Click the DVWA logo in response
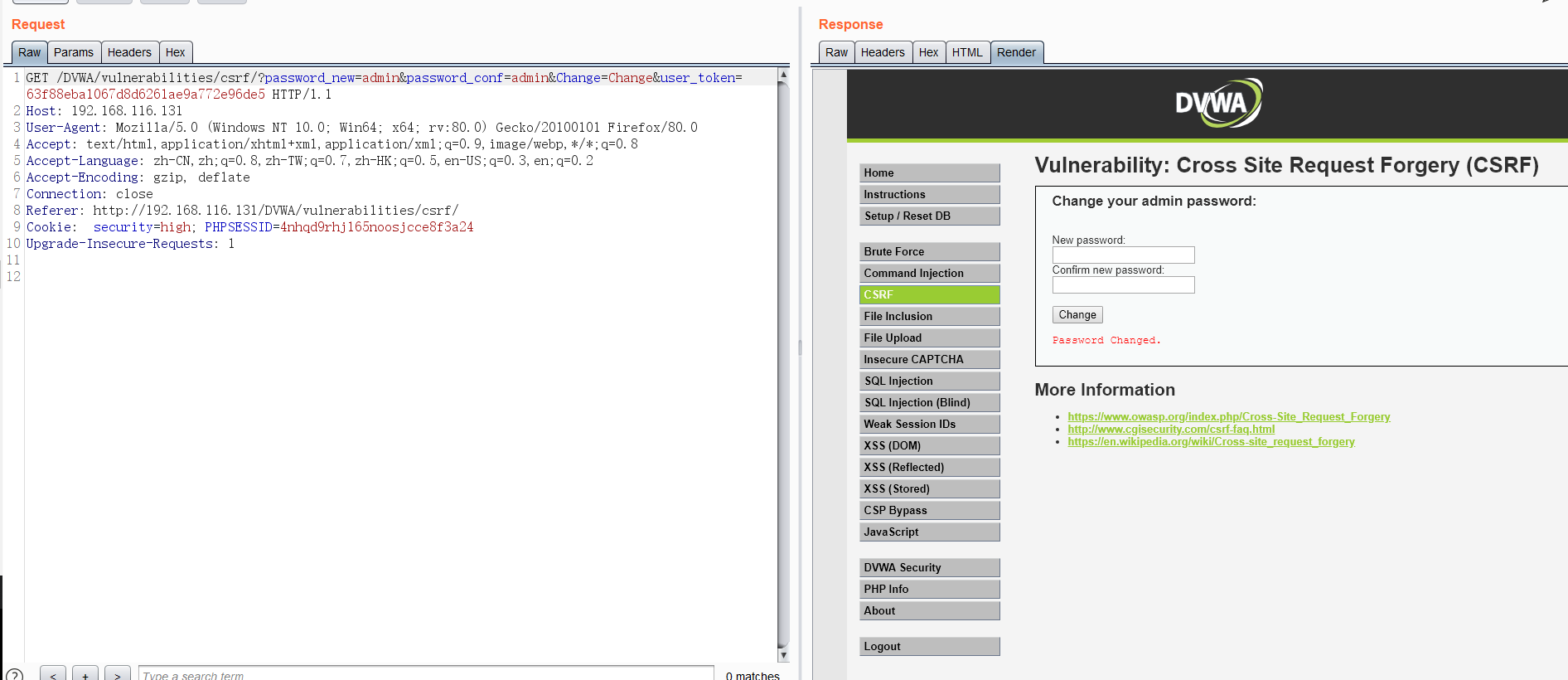Image resolution: width=1568 pixels, height=680 pixels. [1218, 103]
